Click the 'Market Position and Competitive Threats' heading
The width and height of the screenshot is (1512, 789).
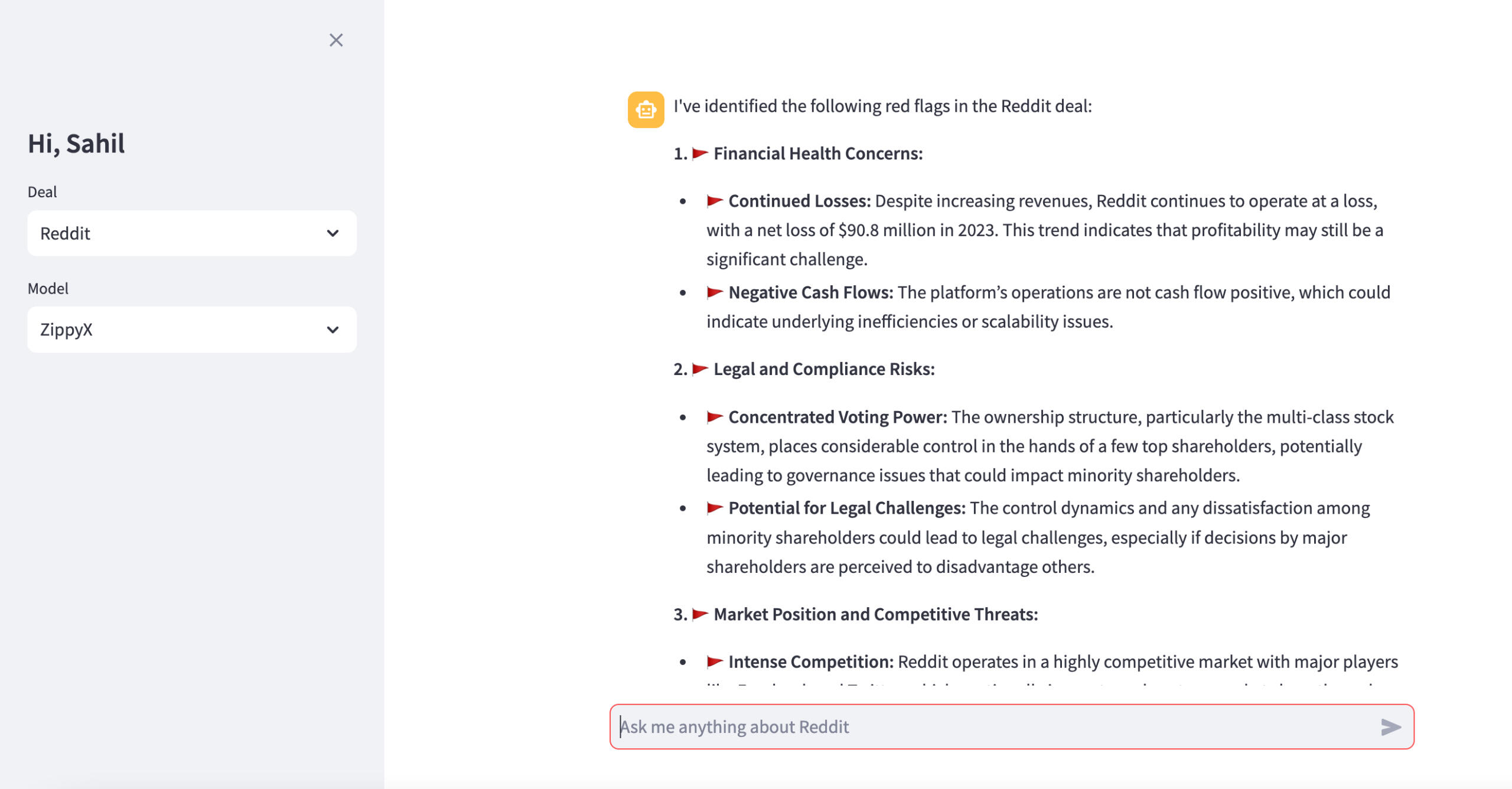[875, 614]
